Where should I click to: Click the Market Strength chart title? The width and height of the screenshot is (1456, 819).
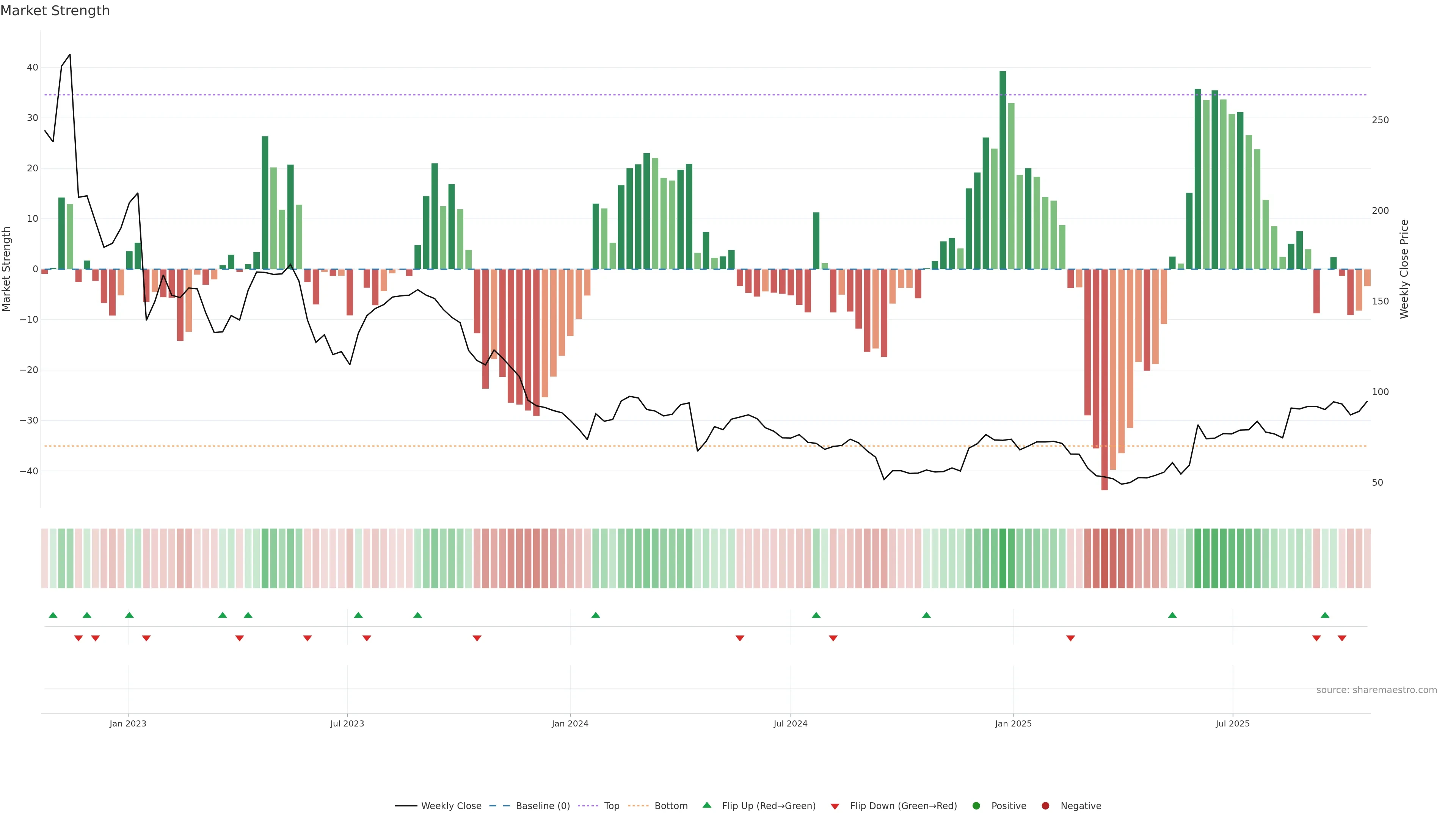[x=55, y=11]
